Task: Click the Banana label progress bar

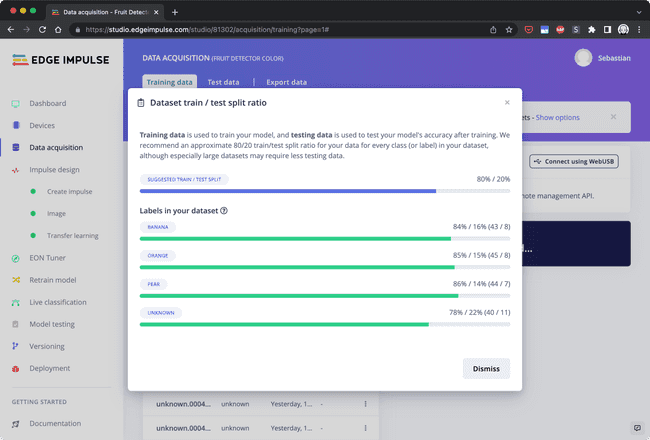Action: coord(325,239)
